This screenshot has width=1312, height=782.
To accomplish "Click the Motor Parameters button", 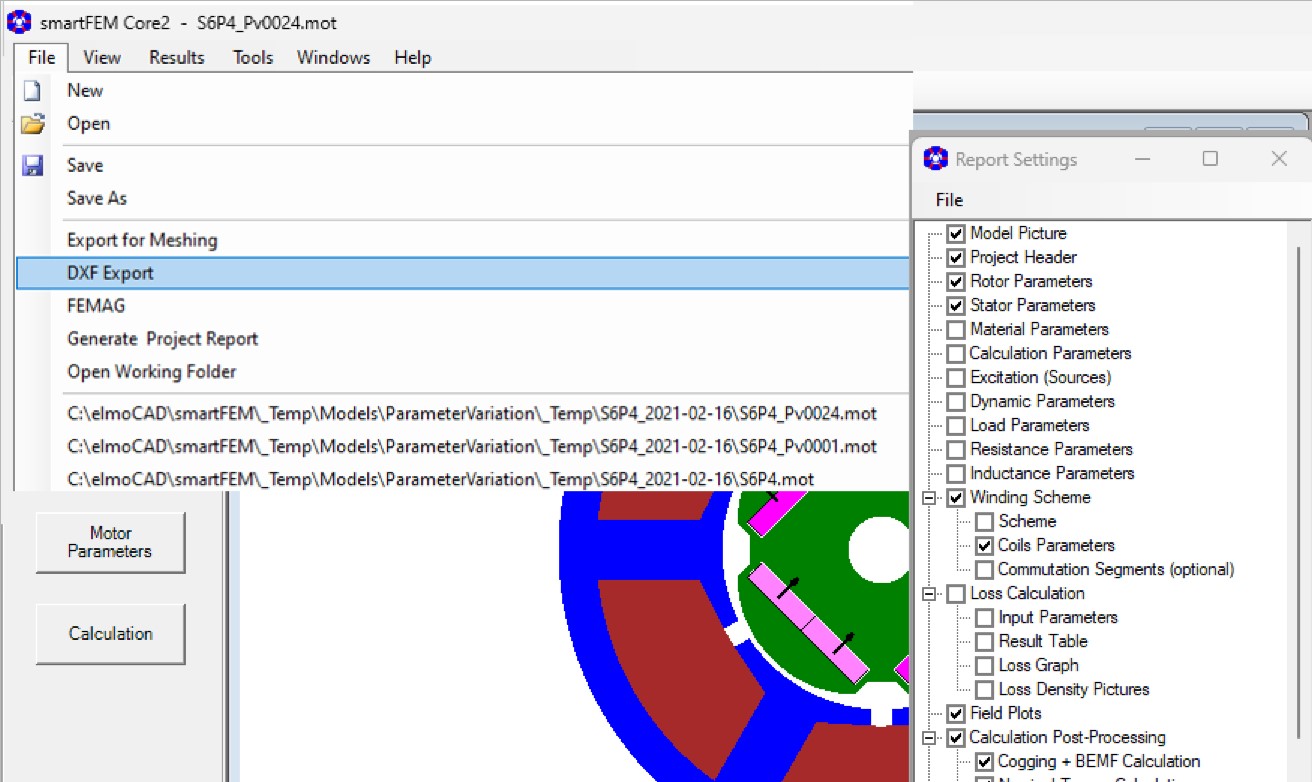I will pyautogui.click(x=110, y=542).
